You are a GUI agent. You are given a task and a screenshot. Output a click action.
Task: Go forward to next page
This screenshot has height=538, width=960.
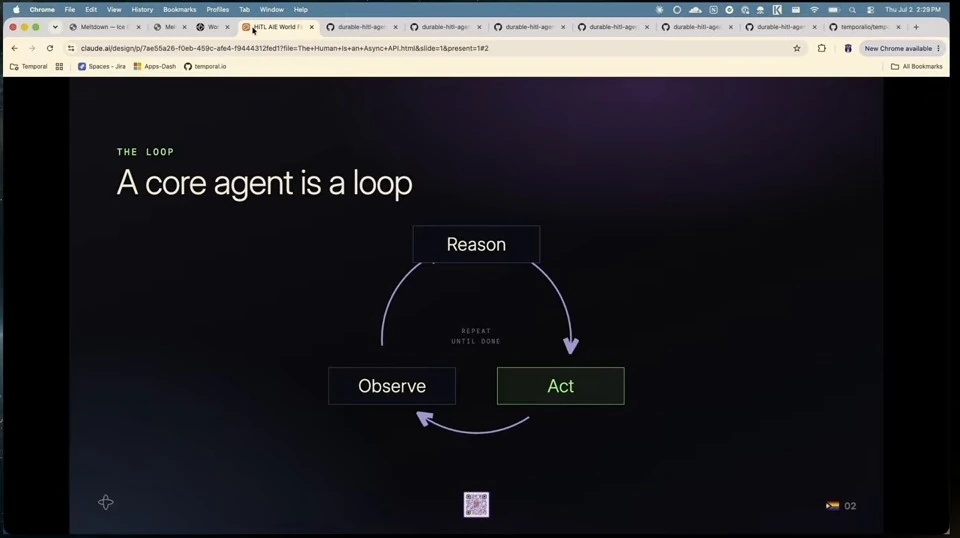point(32,48)
